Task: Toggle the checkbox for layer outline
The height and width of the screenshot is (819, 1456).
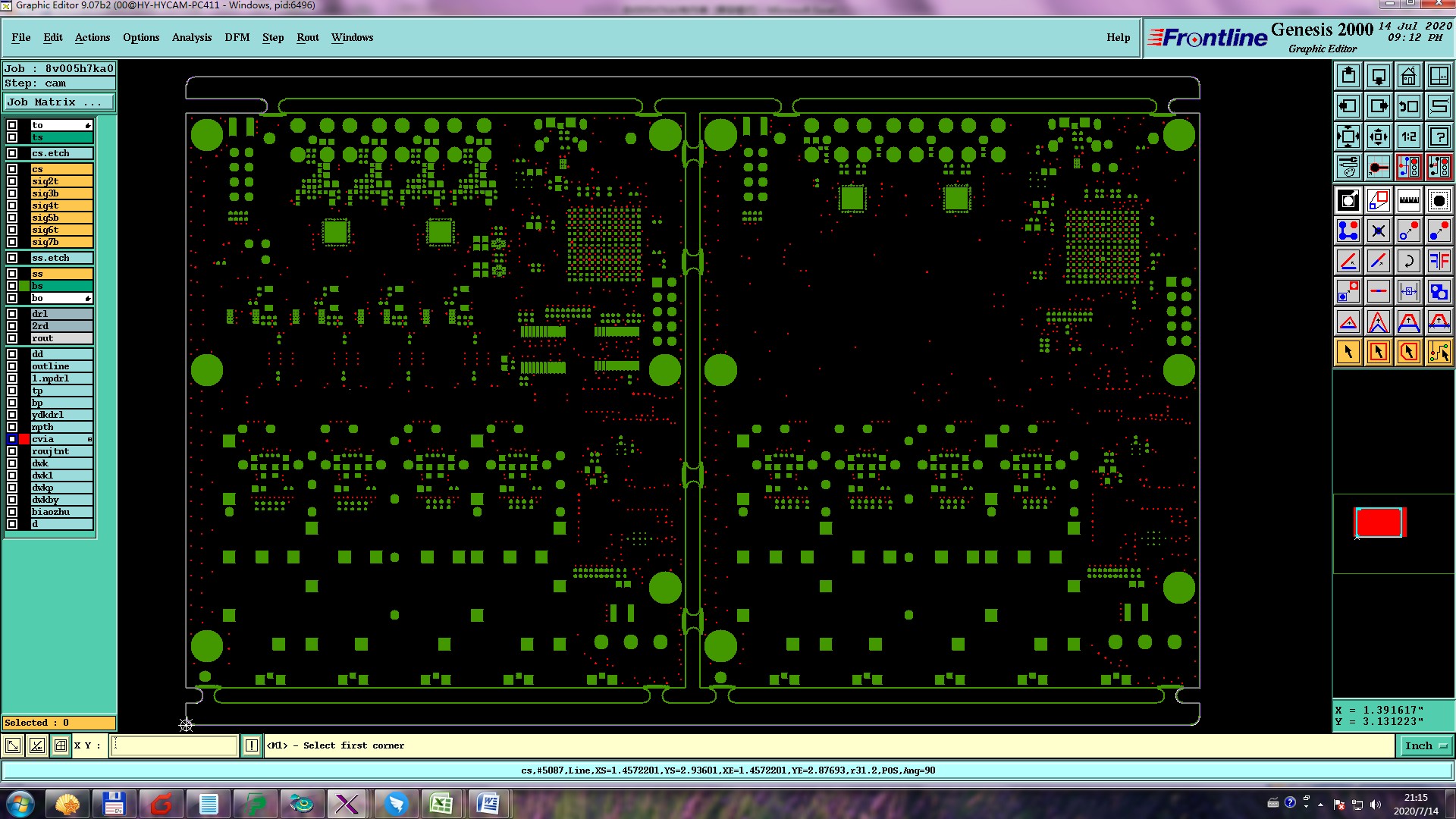Action: (x=12, y=366)
